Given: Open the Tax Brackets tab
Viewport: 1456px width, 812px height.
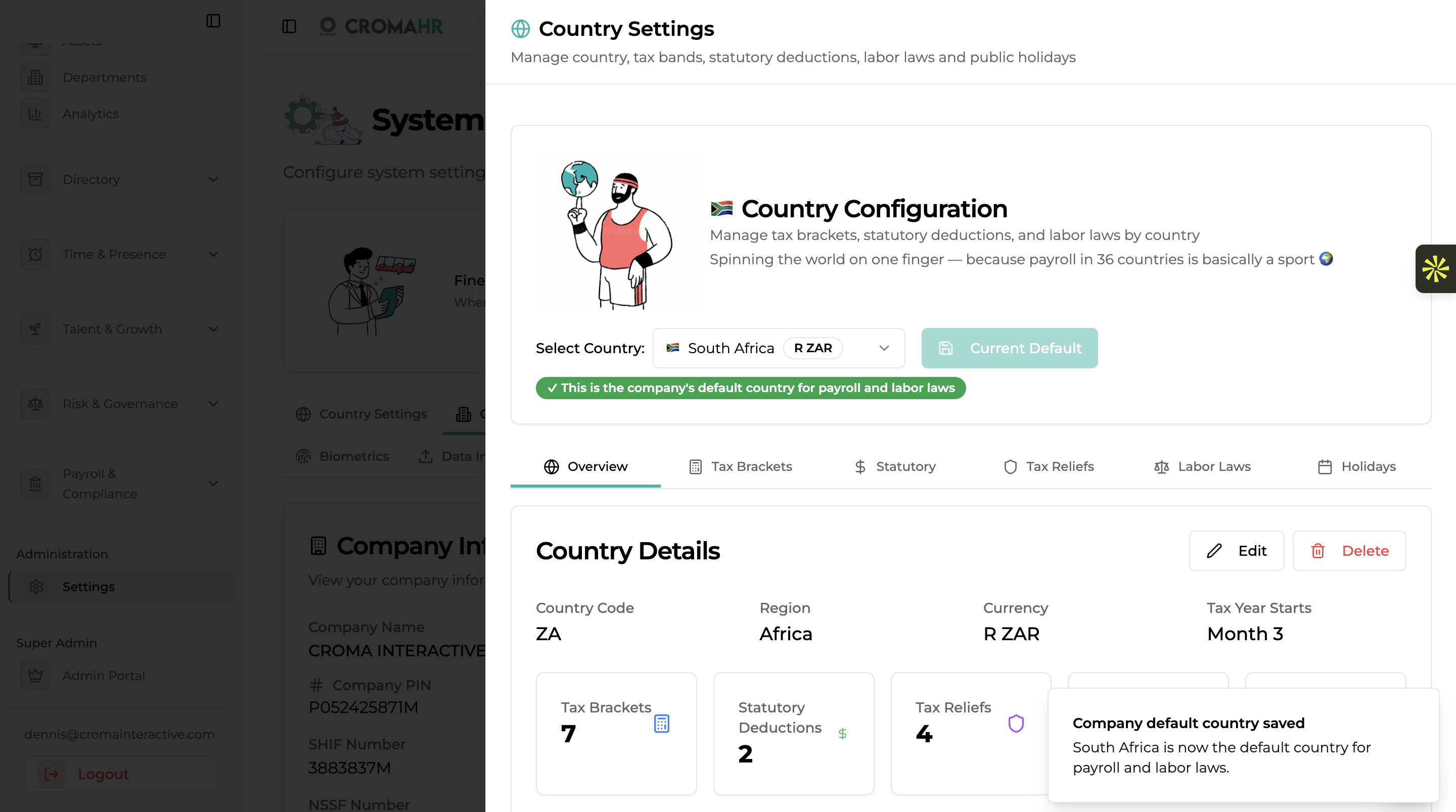Looking at the screenshot, I should [741, 466].
